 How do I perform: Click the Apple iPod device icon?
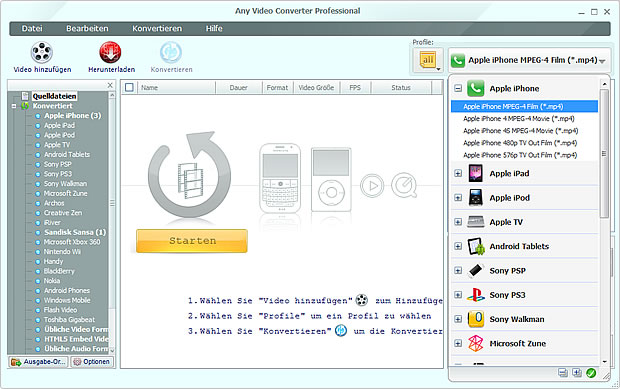pyautogui.click(x=476, y=197)
